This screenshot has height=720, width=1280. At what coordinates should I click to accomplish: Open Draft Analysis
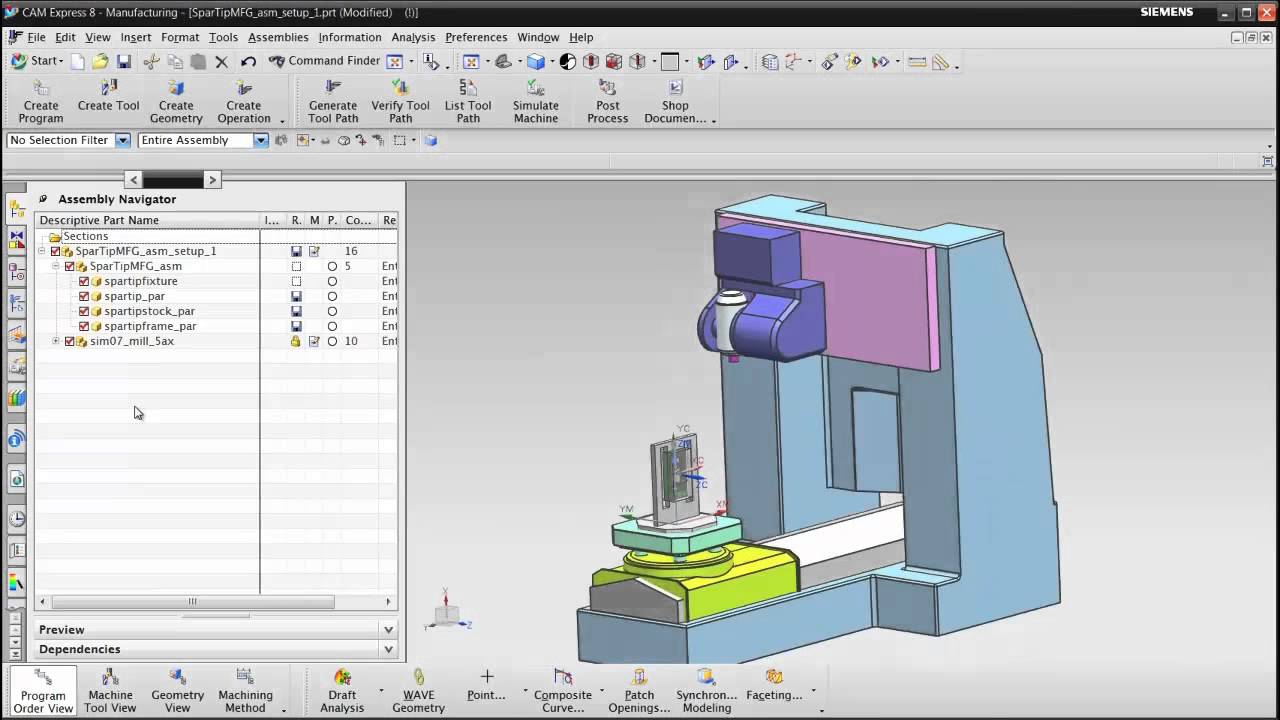(342, 690)
